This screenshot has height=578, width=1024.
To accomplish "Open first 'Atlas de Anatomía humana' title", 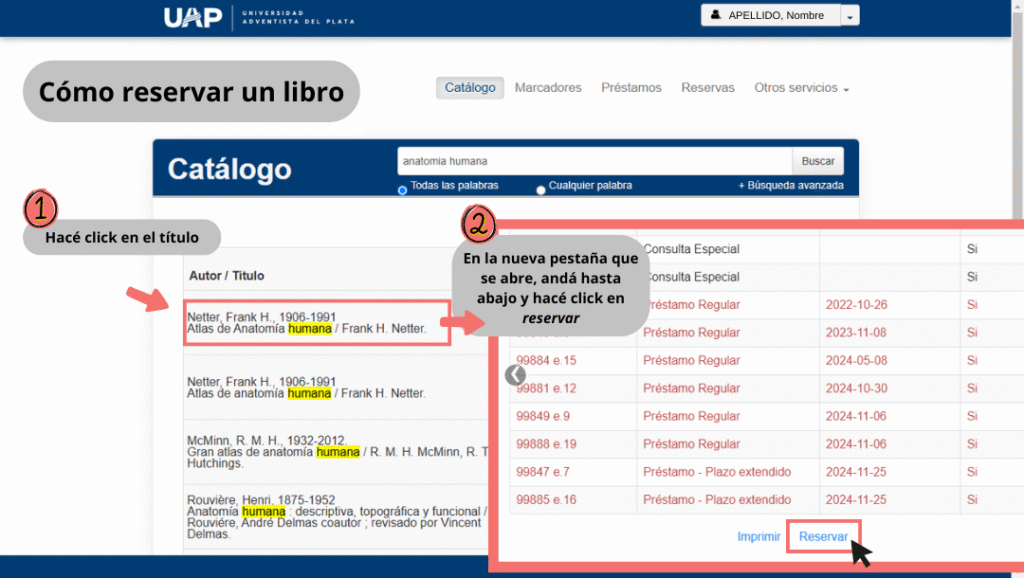I will (x=307, y=328).
